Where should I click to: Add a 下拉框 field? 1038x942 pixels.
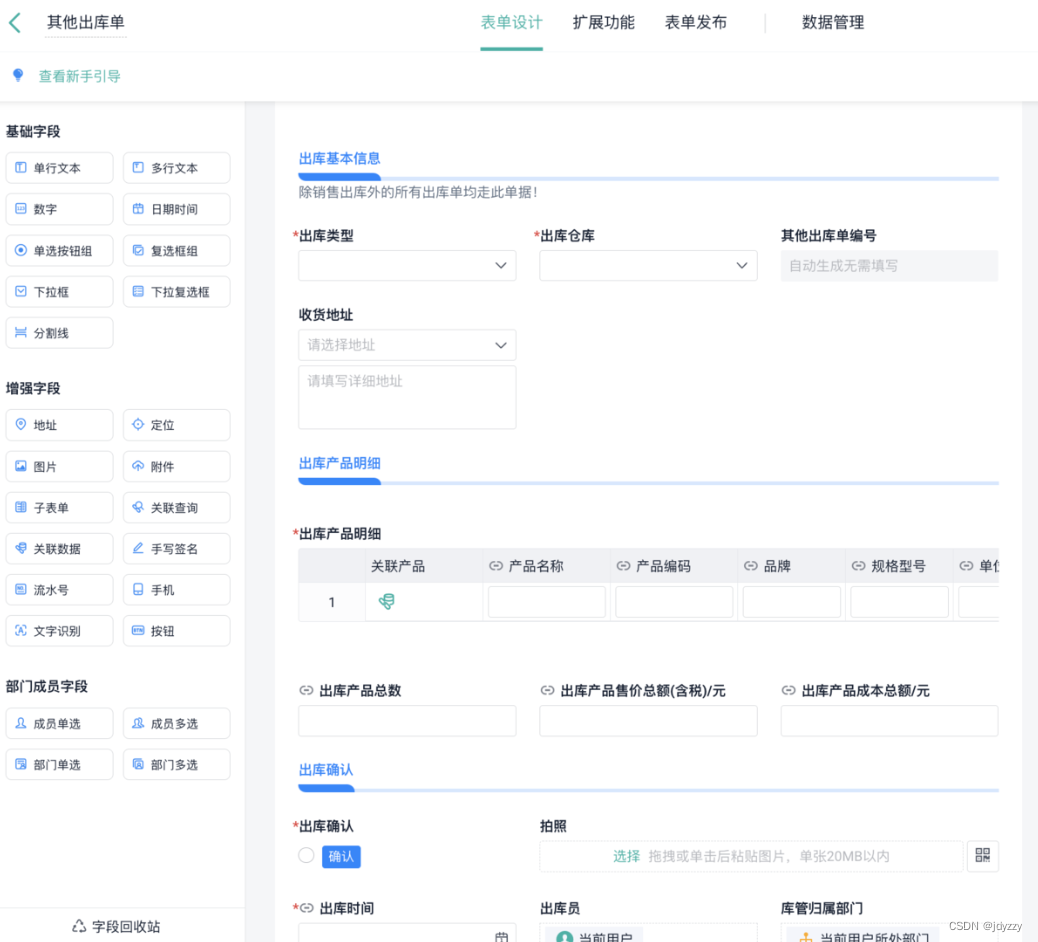coord(60,292)
